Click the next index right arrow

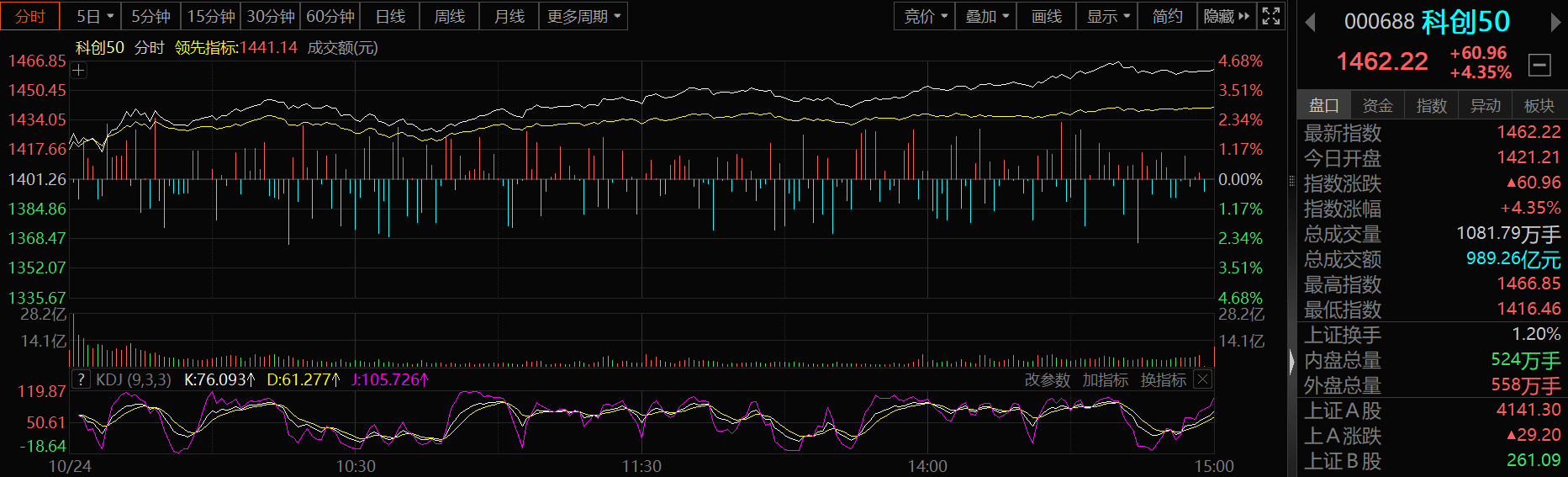pos(1555,23)
